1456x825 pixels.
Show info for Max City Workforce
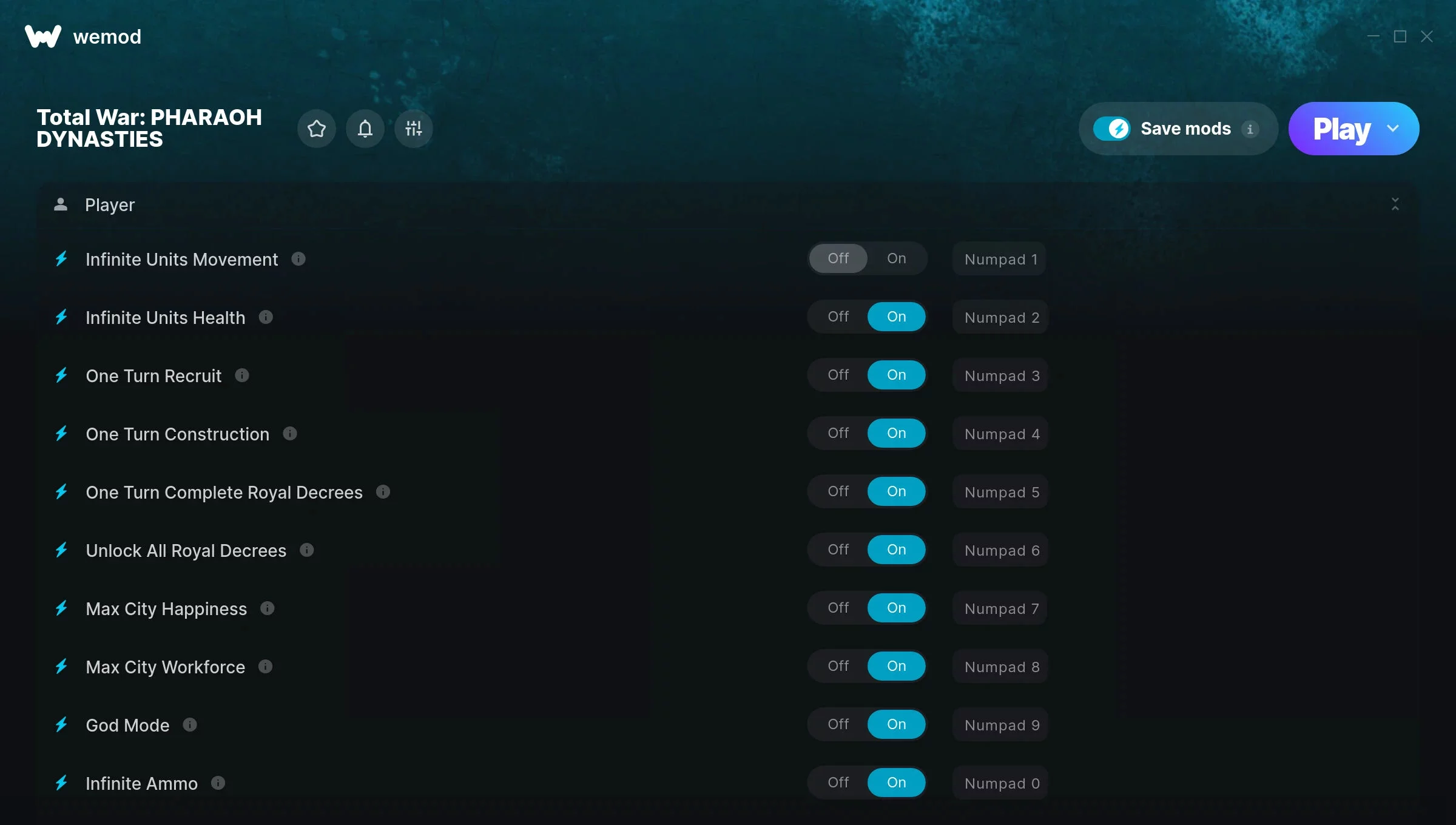pos(265,667)
